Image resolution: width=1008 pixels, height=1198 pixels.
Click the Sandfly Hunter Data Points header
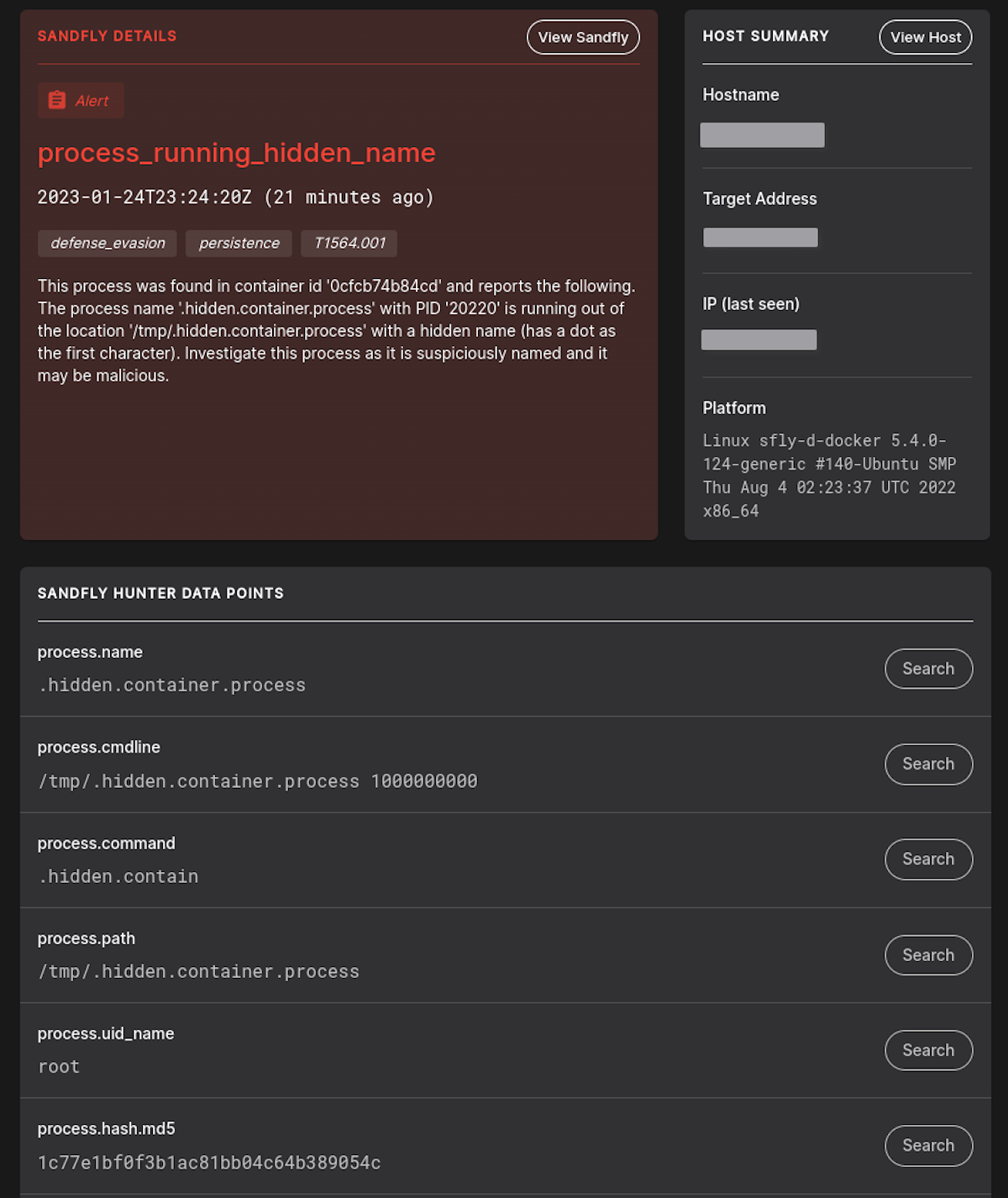160,593
